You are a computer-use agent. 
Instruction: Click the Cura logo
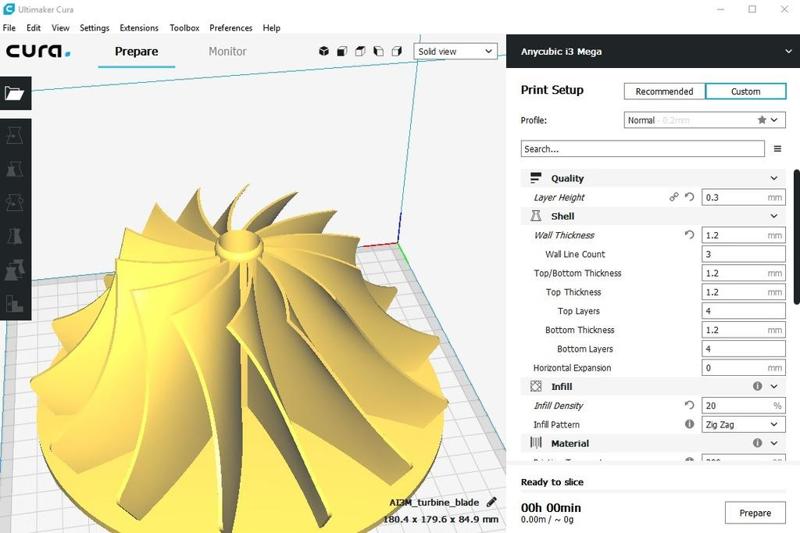38,51
